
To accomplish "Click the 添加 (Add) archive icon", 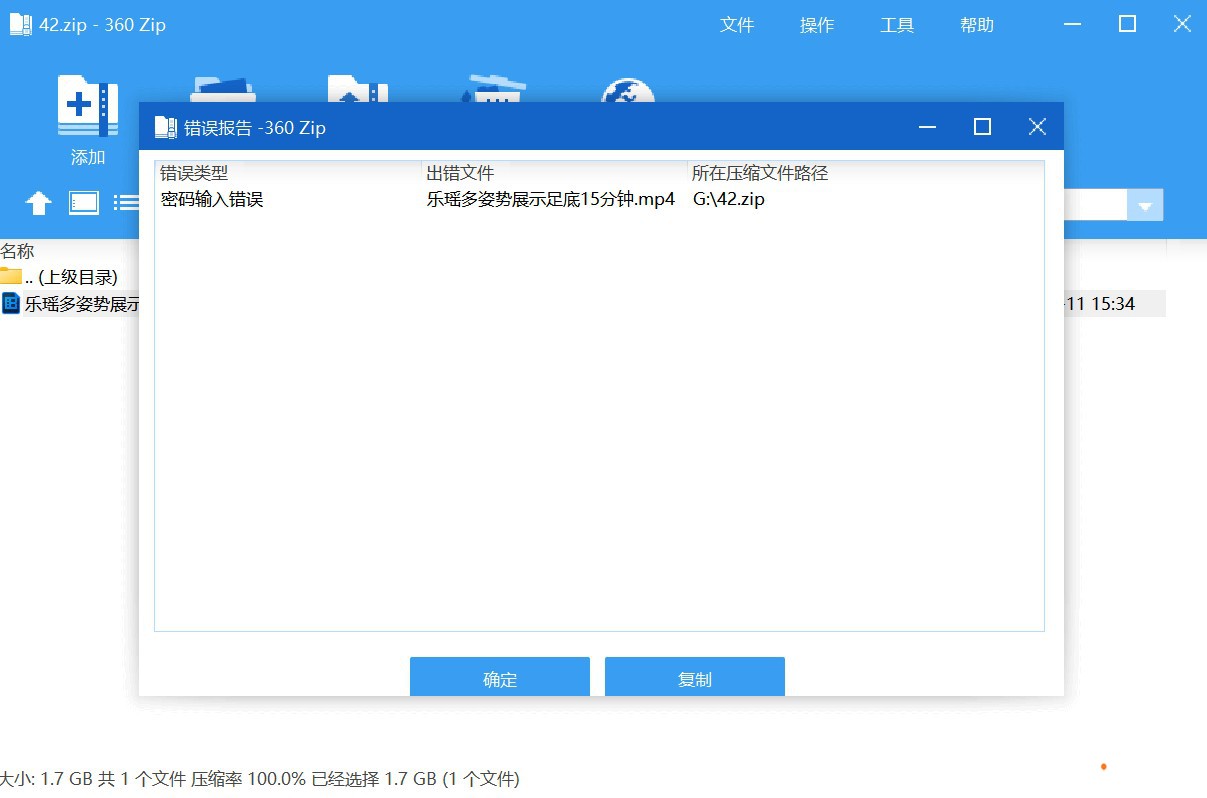I will pyautogui.click(x=87, y=106).
